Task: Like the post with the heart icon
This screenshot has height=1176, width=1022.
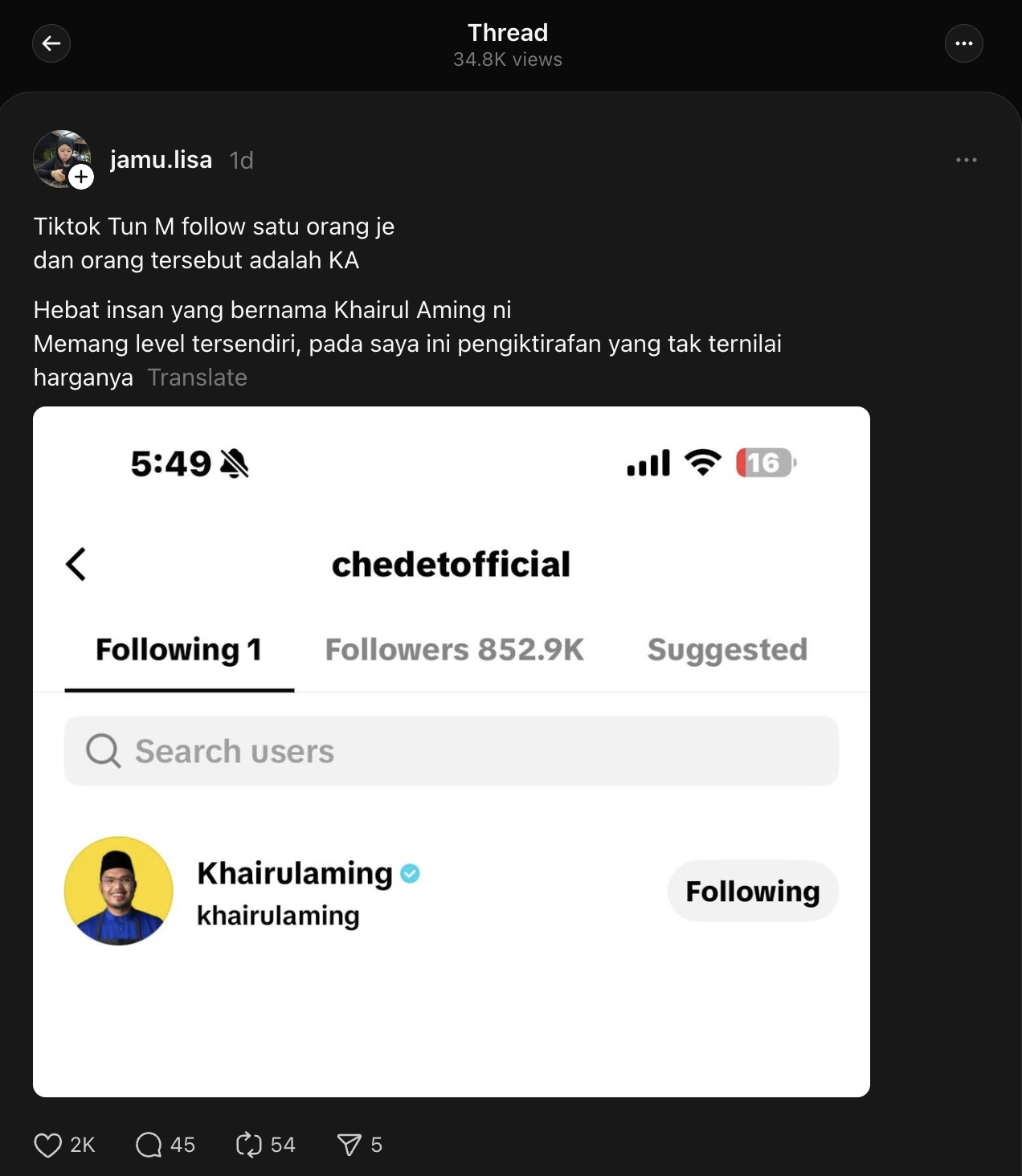Action: pos(48,1145)
